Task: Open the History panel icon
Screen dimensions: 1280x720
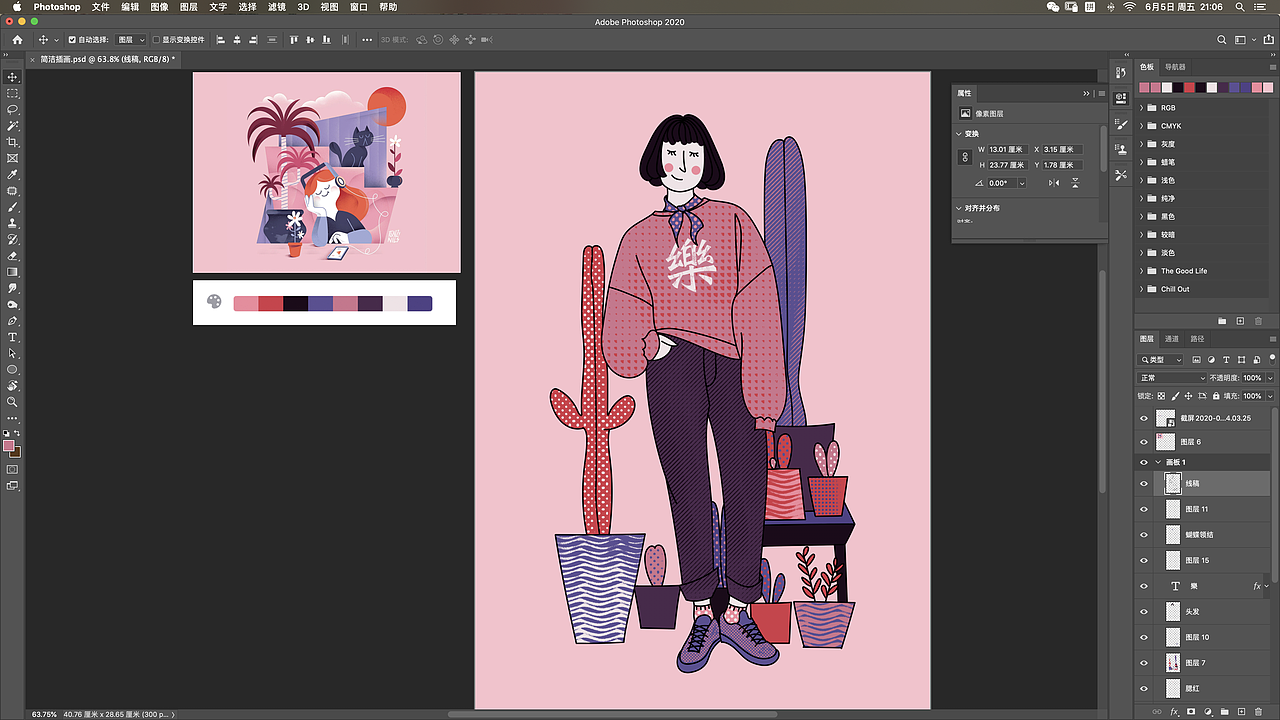Action: (x=1120, y=72)
